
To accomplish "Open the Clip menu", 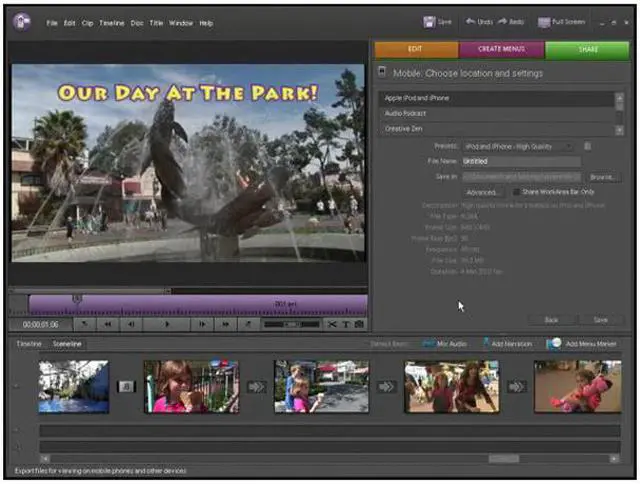I will click(87, 23).
